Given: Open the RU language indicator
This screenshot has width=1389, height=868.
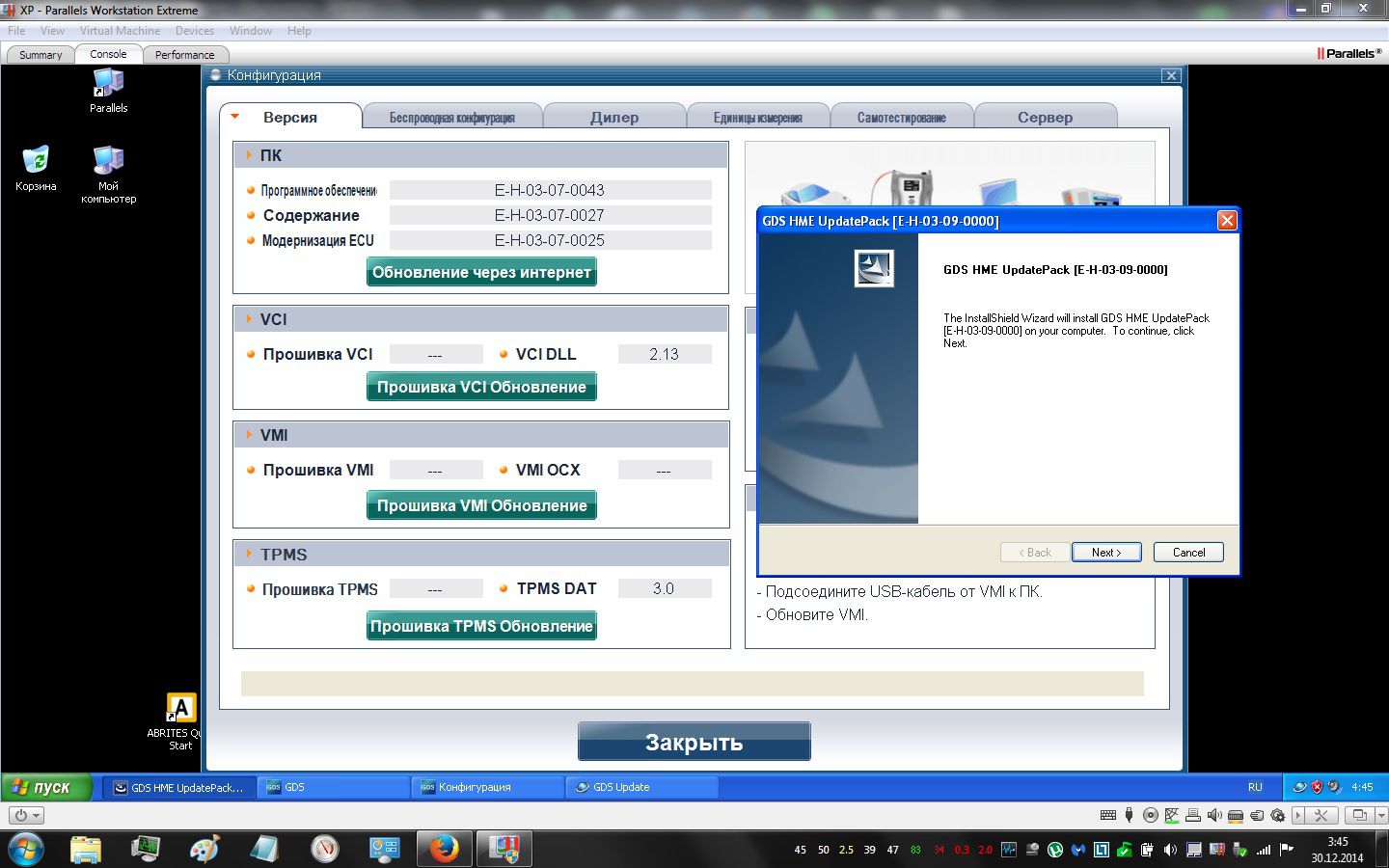Looking at the screenshot, I should pos(1255,787).
